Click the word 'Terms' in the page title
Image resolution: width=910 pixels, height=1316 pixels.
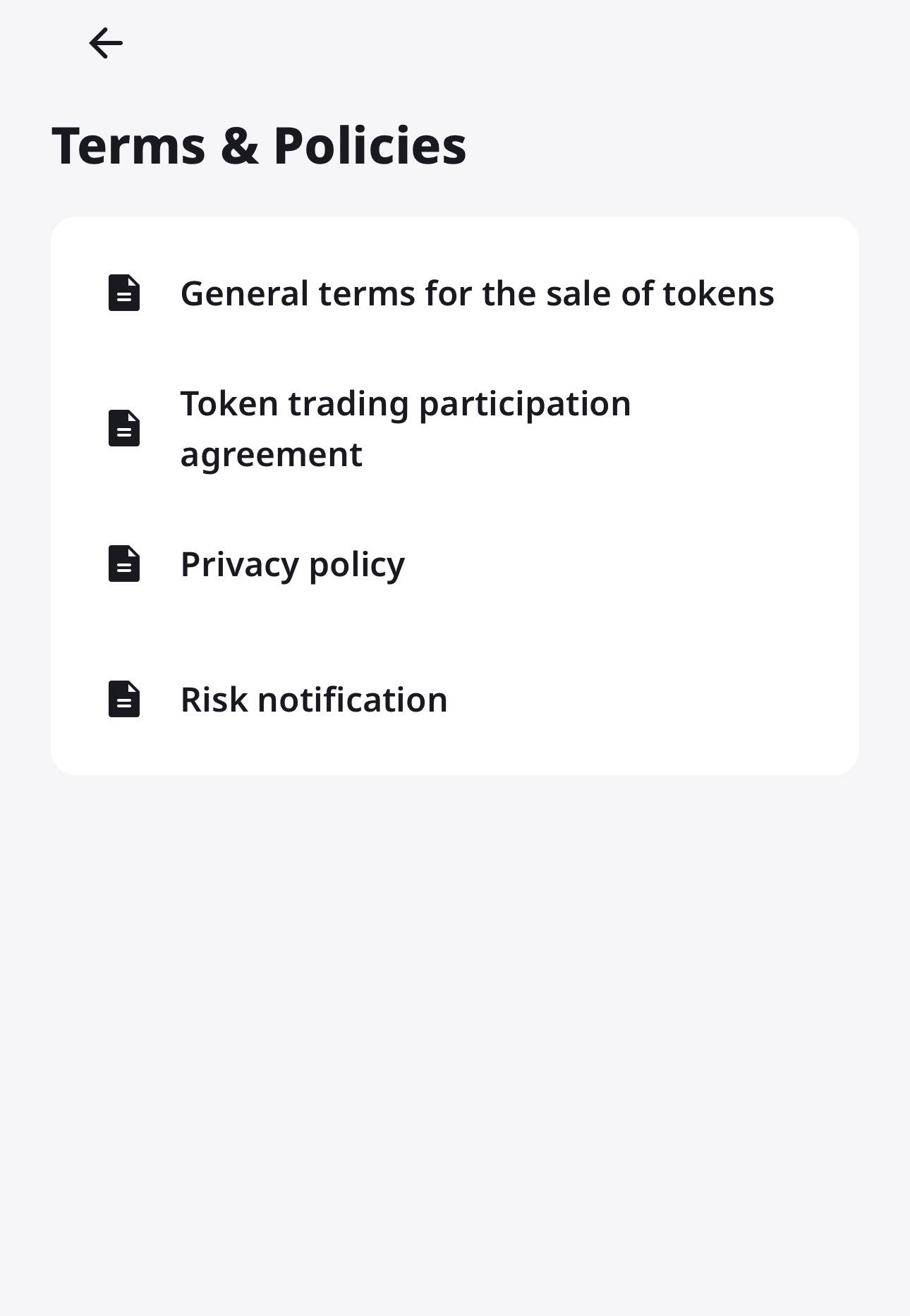128,146
